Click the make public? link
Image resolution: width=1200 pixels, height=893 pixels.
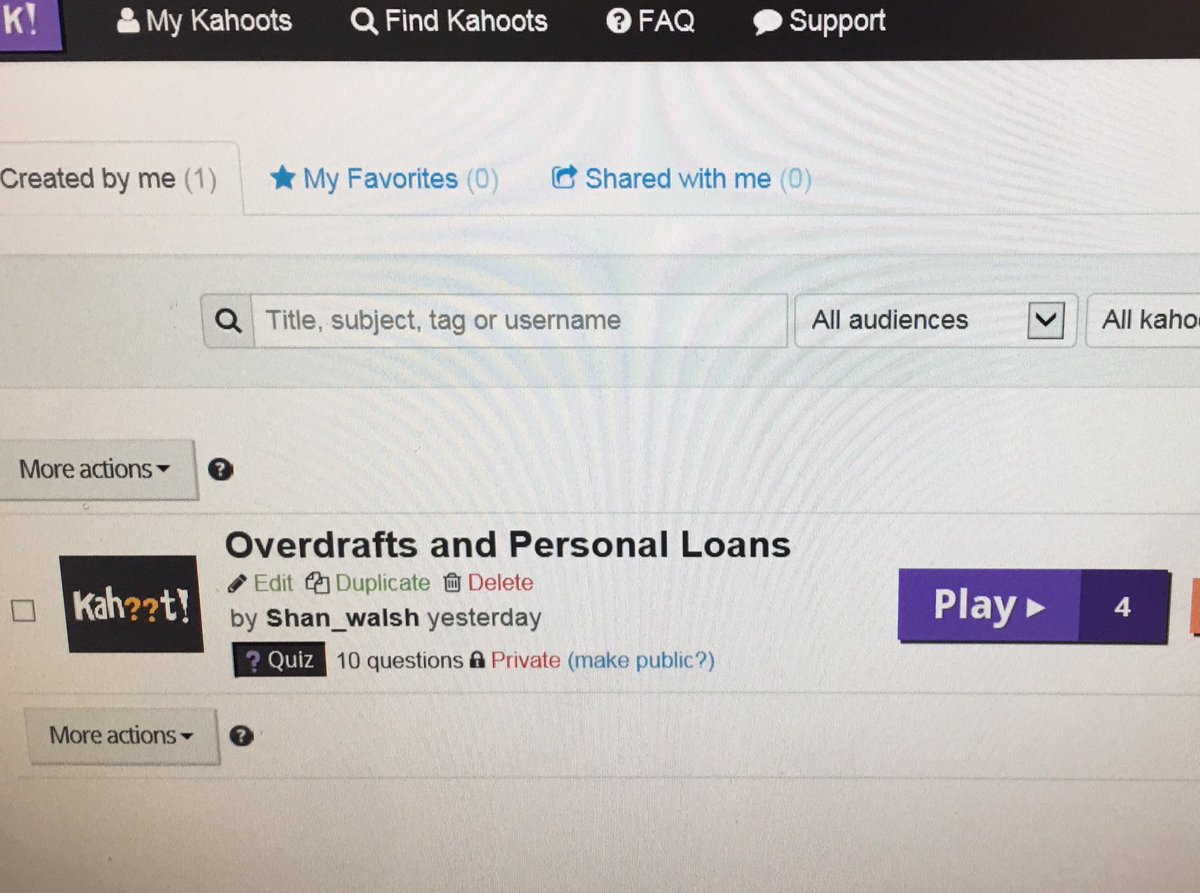pos(641,661)
